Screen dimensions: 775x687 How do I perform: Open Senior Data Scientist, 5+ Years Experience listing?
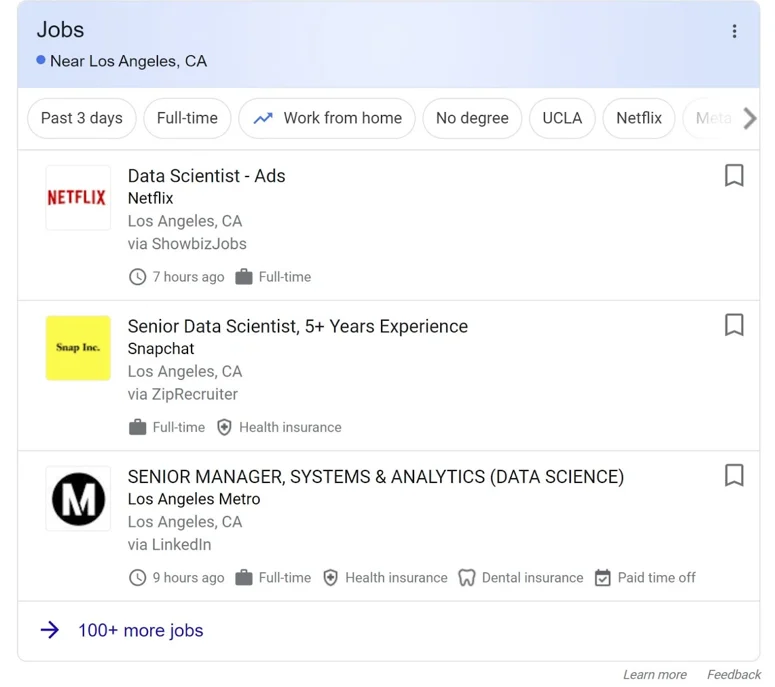(298, 326)
